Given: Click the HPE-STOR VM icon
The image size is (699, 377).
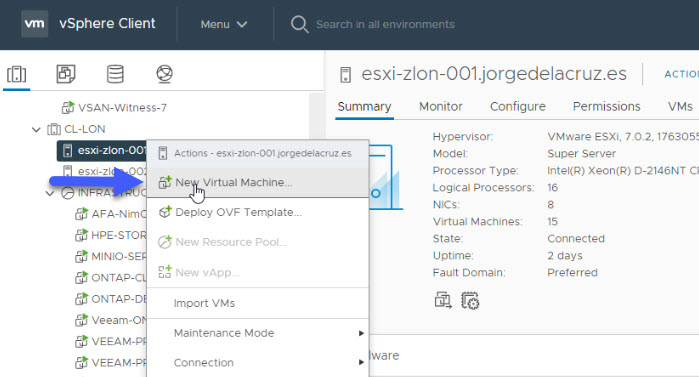Looking at the screenshot, I should pos(81,235).
